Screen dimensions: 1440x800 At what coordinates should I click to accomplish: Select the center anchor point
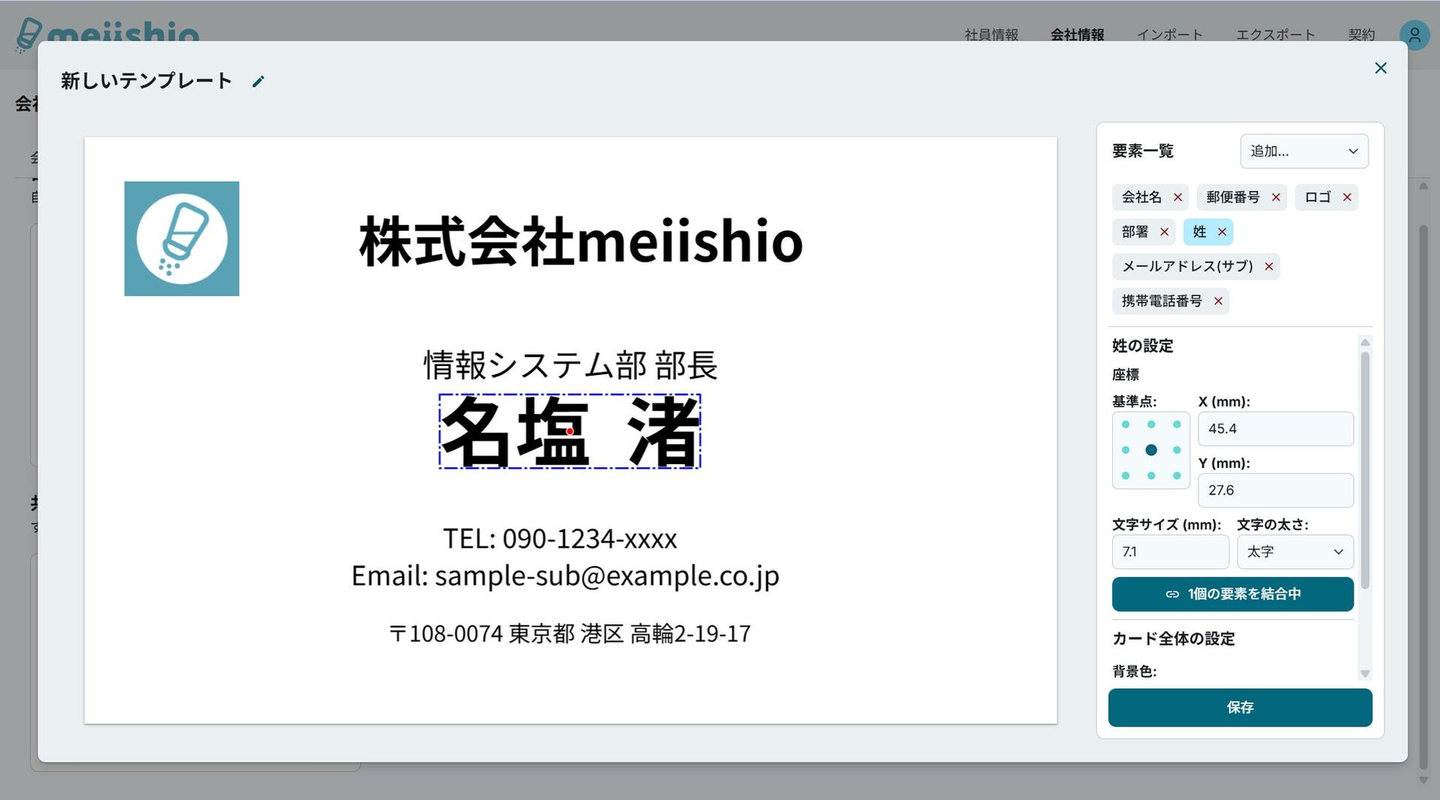click(1151, 450)
